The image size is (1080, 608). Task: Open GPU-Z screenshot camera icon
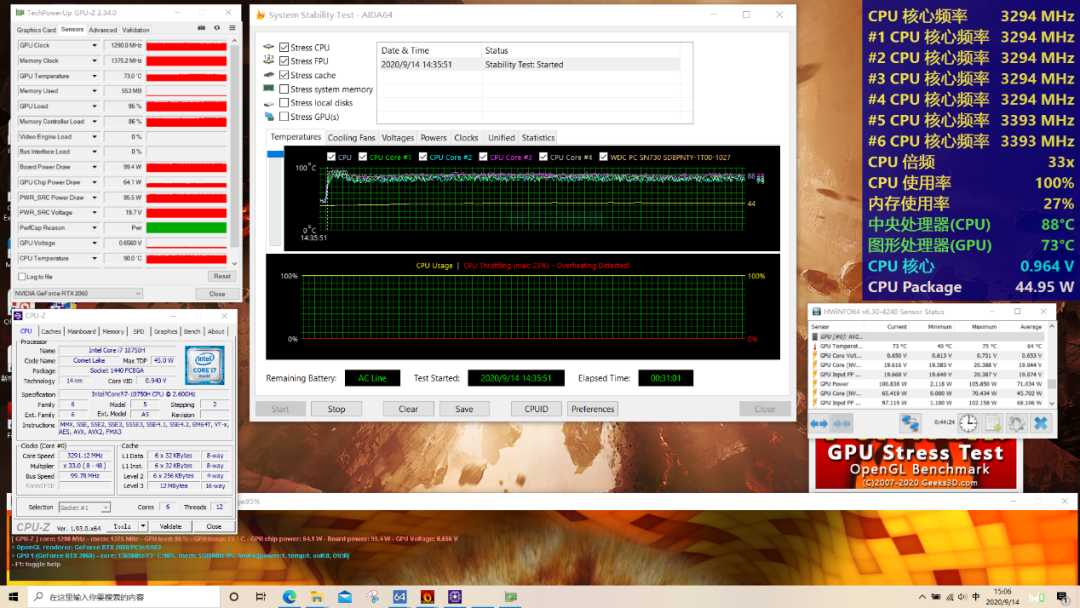point(201,28)
